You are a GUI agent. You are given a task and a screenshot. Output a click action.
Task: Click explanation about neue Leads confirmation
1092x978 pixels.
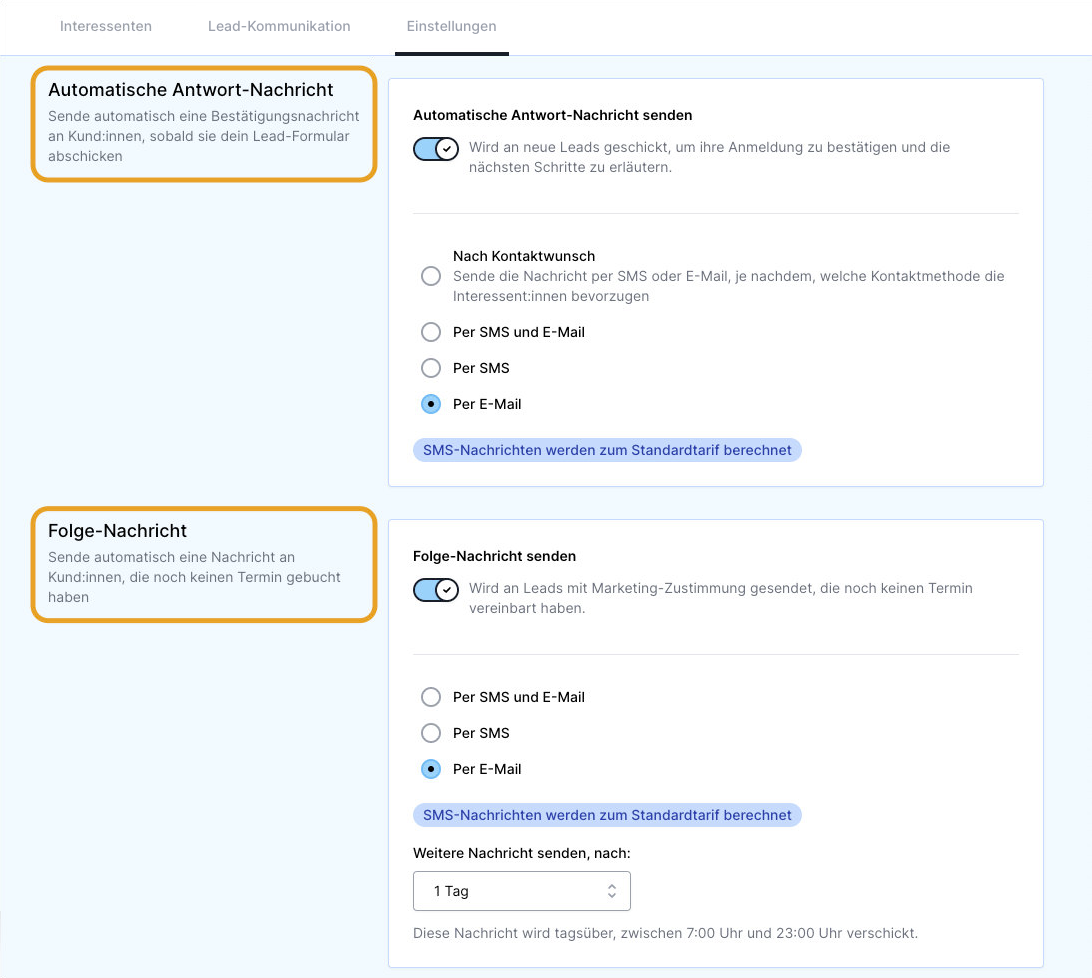pyautogui.click(x=710, y=157)
